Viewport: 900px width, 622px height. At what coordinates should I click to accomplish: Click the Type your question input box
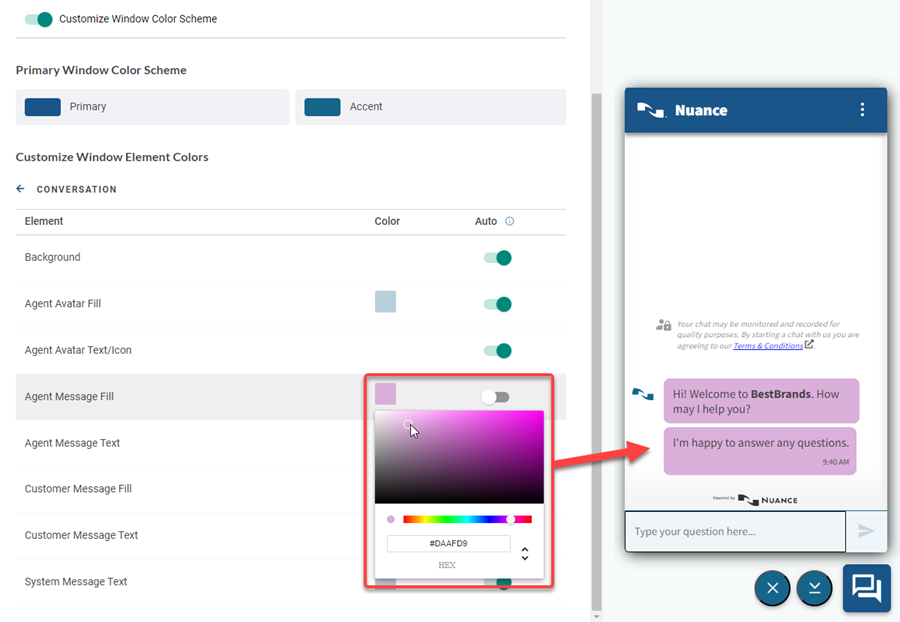click(x=735, y=532)
